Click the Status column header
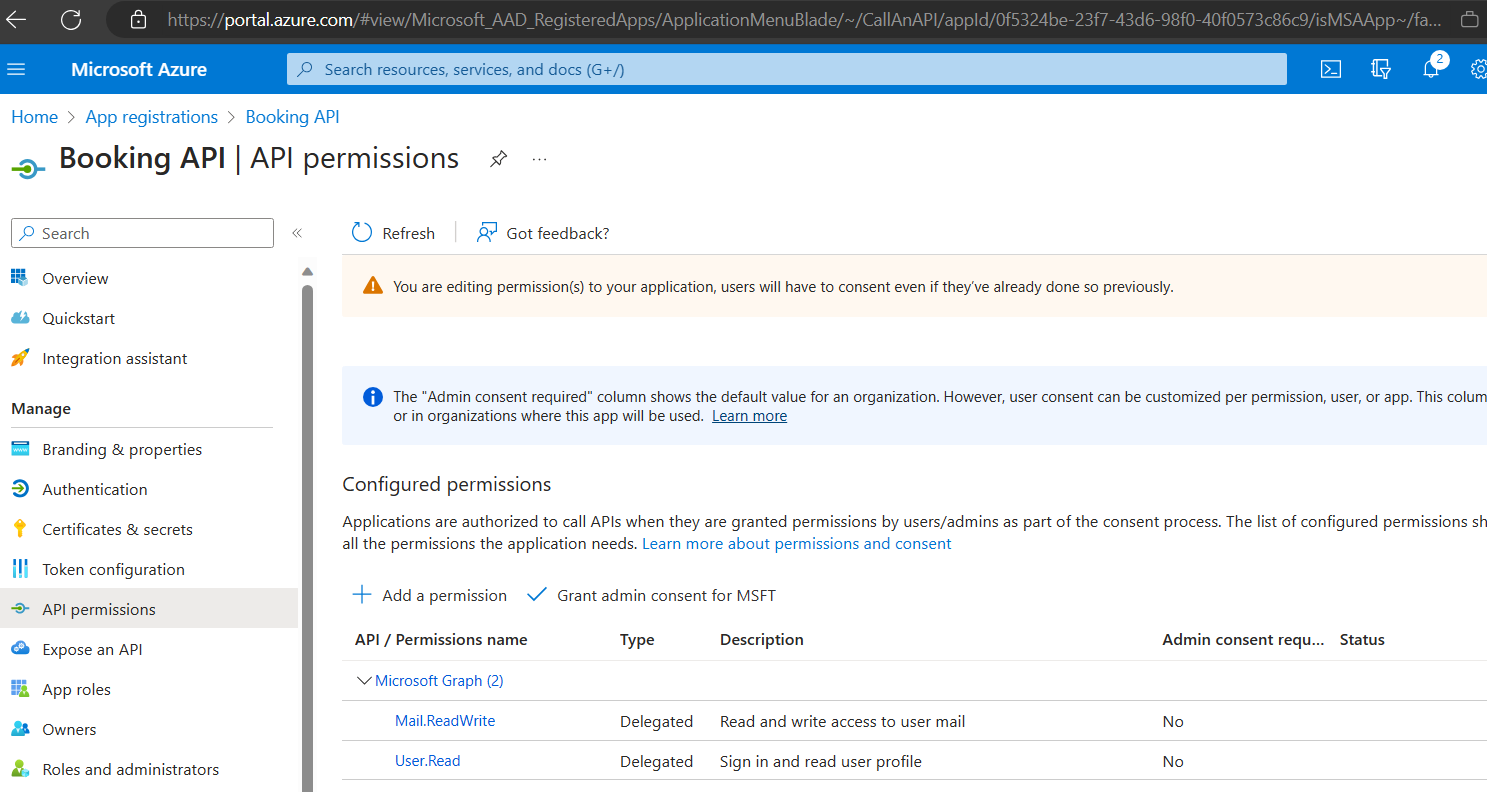 1362,639
